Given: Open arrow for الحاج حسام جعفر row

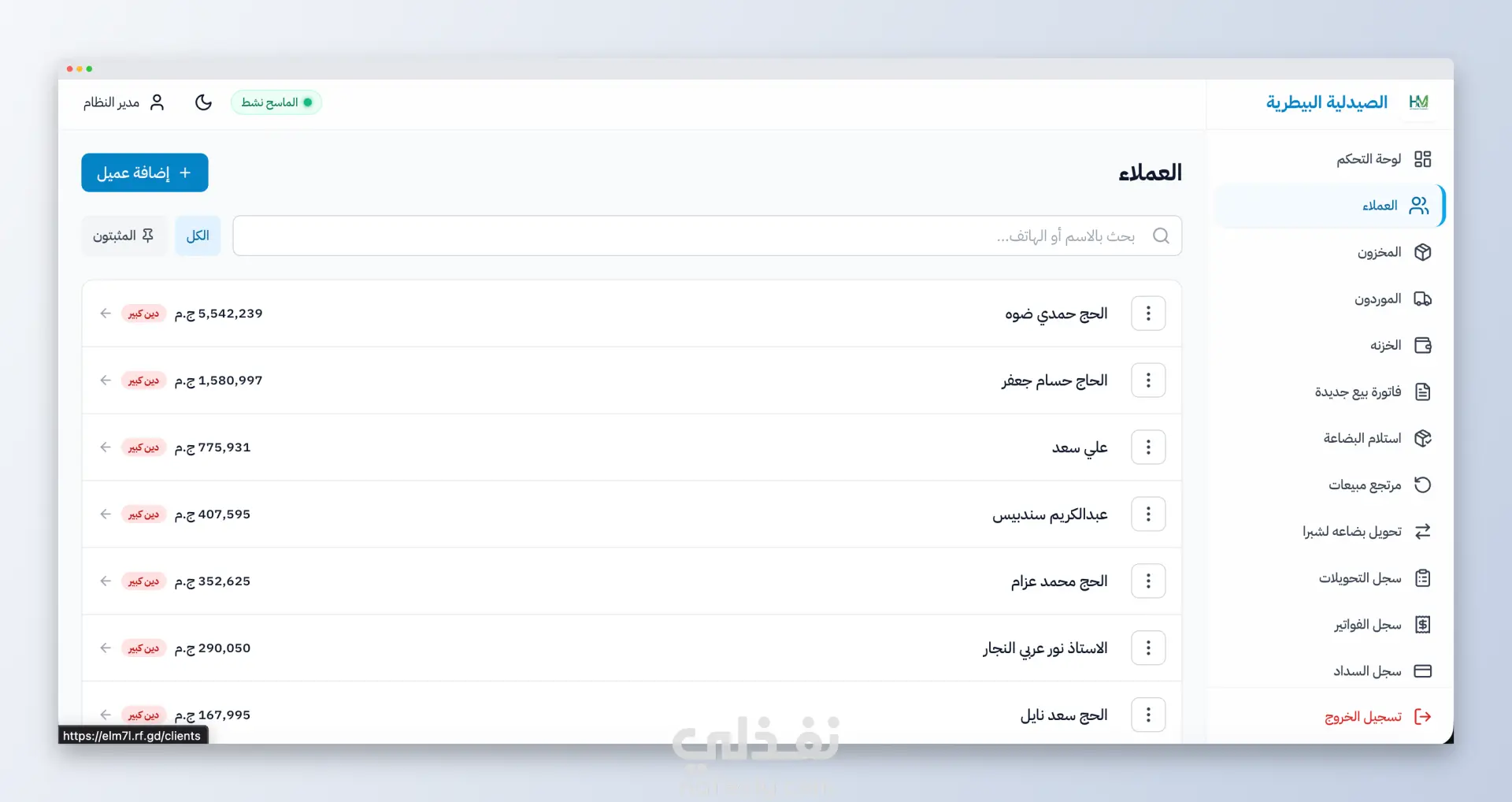Looking at the screenshot, I should 106,381.
